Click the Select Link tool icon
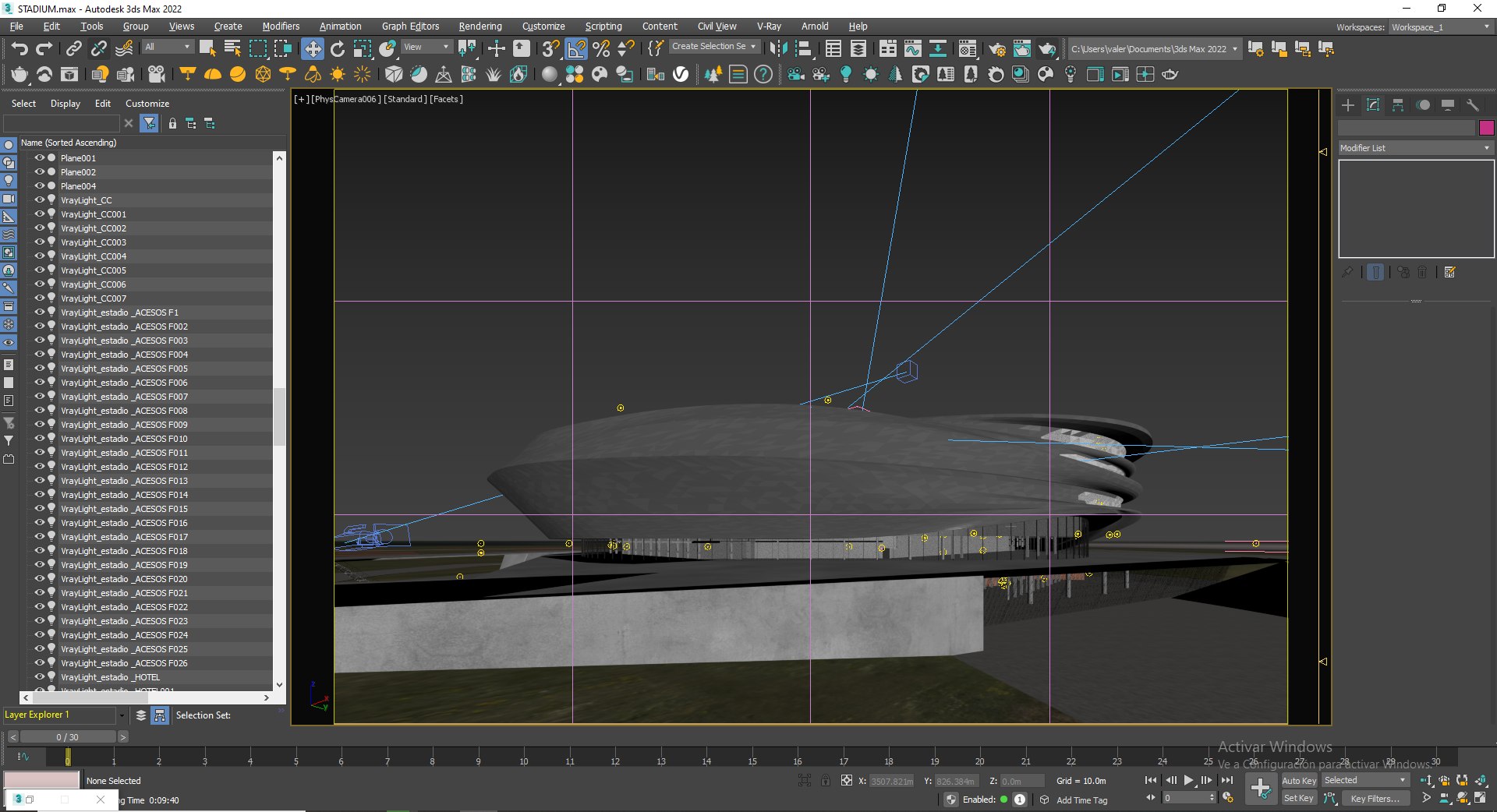This screenshot has height=812, width=1497. (73, 48)
